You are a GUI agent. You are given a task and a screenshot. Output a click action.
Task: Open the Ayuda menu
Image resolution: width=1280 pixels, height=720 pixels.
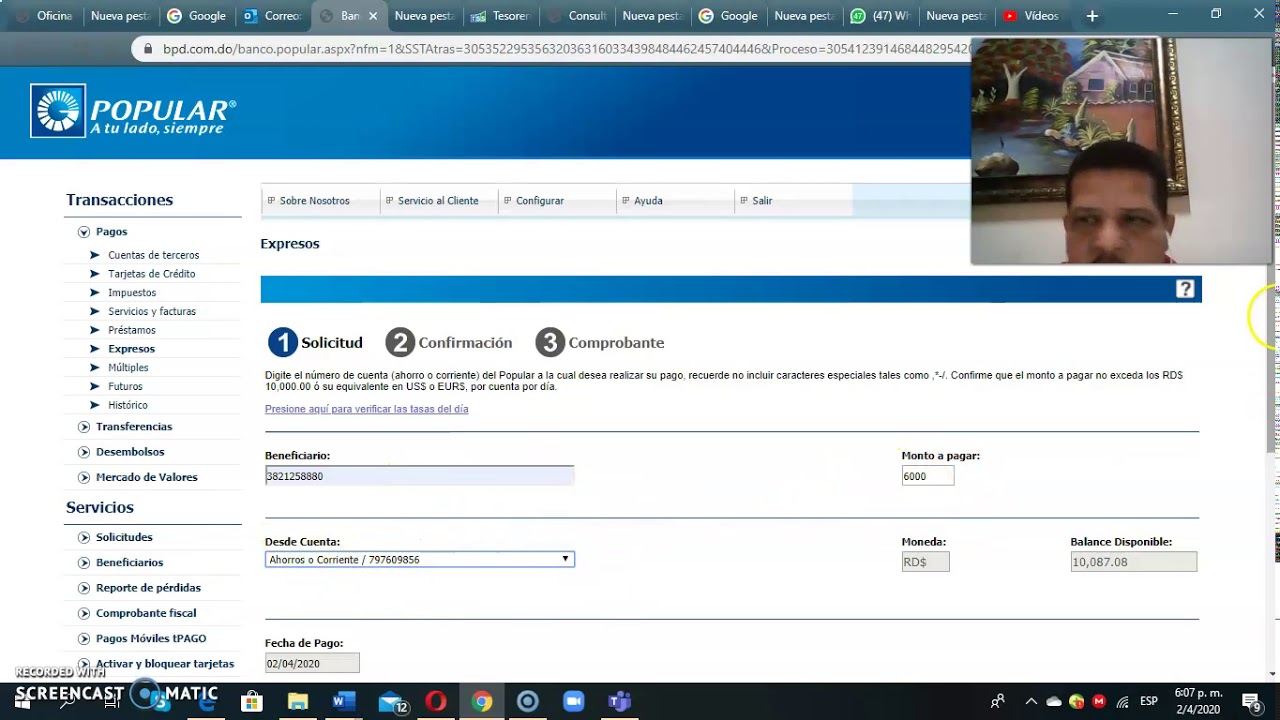(x=648, y=201)
